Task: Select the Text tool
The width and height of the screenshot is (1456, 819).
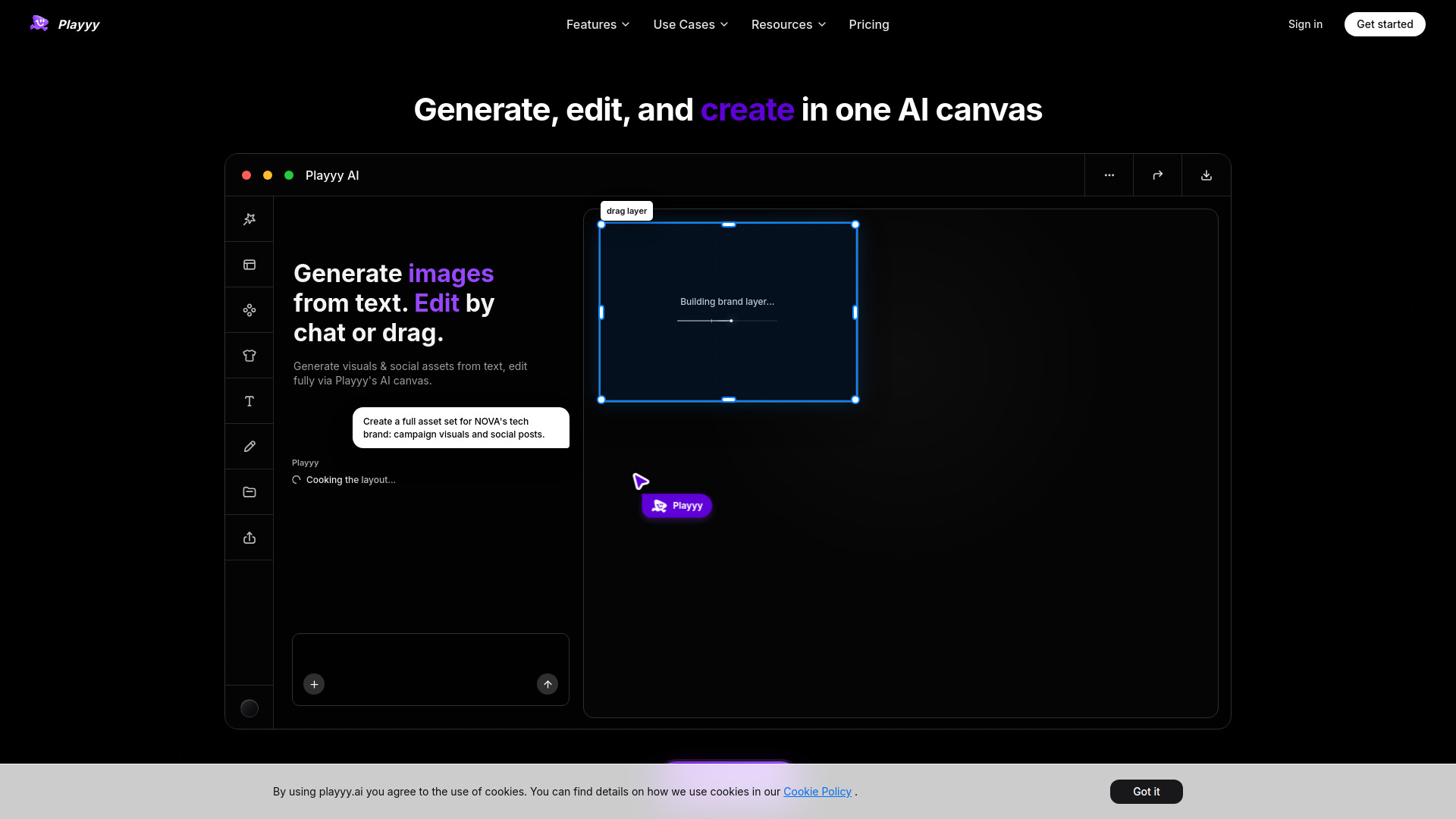Action: tap(249, 401)
